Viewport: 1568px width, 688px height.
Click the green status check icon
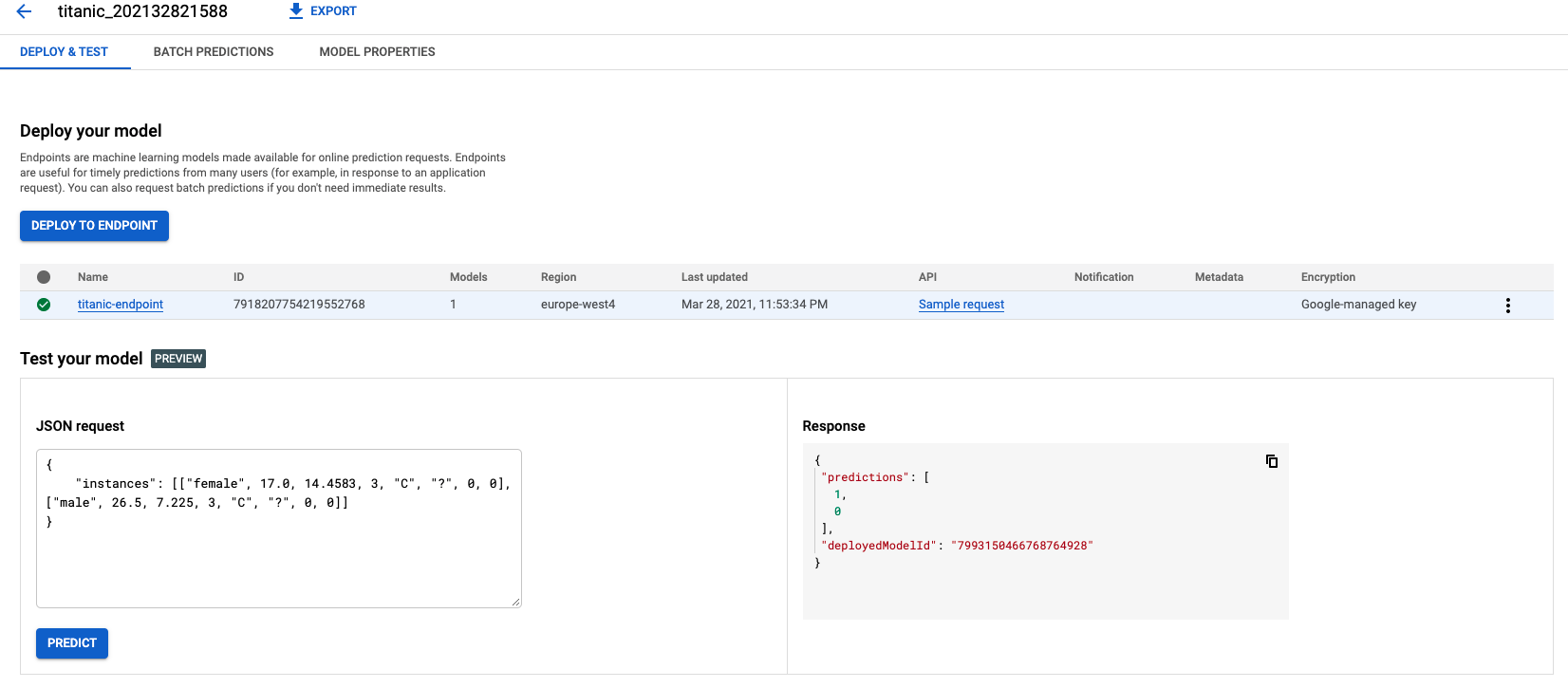pyautogui.click(x=44, y=305)
